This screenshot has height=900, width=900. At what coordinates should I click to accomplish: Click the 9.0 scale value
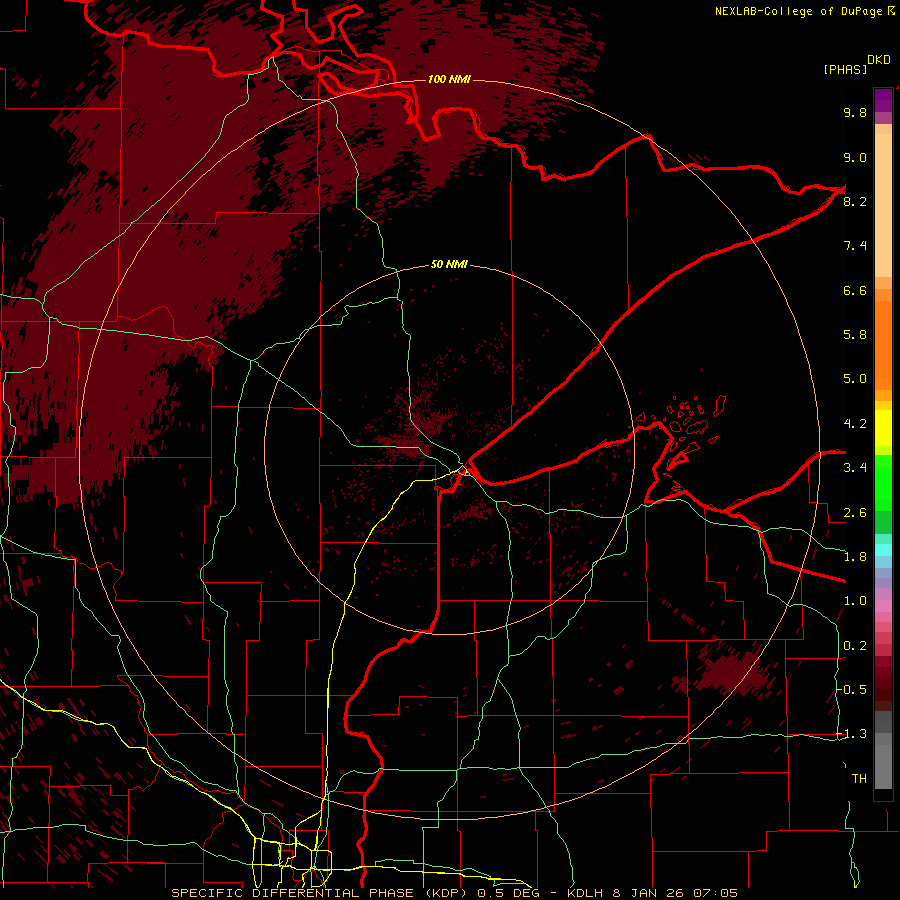pos(855,157)
